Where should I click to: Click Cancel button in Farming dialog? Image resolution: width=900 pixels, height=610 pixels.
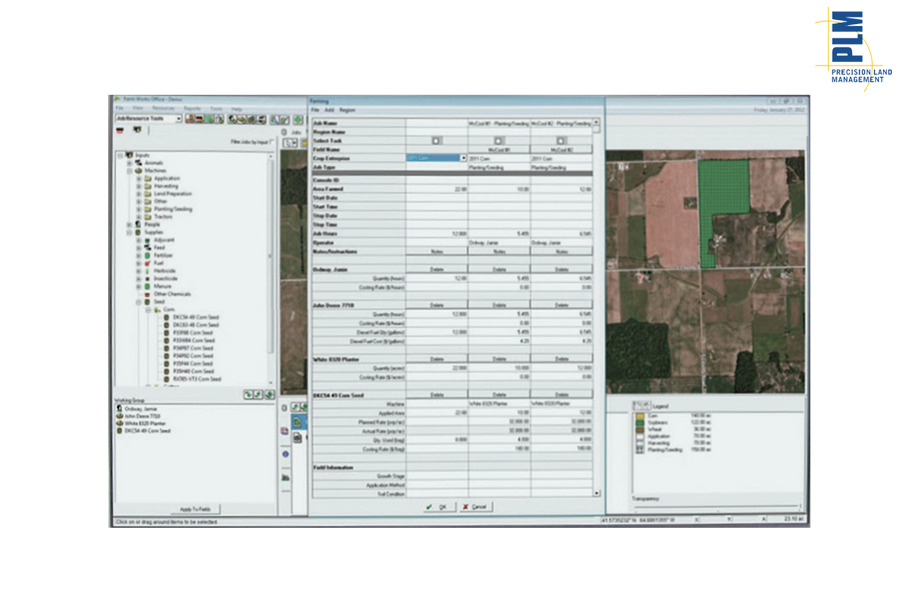[475, 507]
